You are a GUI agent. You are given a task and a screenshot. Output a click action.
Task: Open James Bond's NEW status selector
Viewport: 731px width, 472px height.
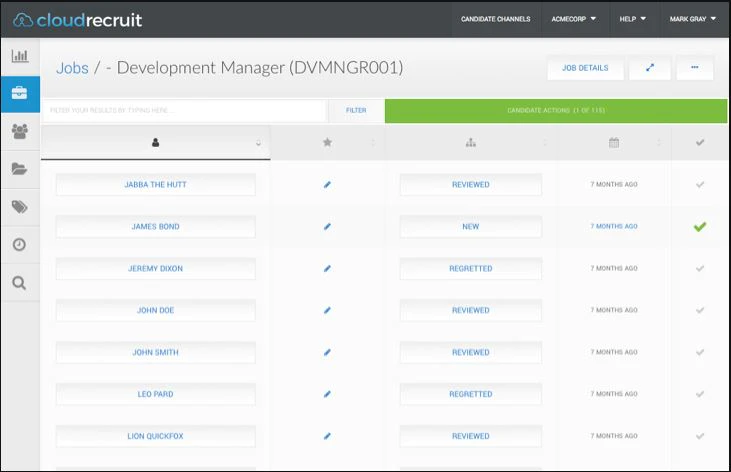(470, 227)
